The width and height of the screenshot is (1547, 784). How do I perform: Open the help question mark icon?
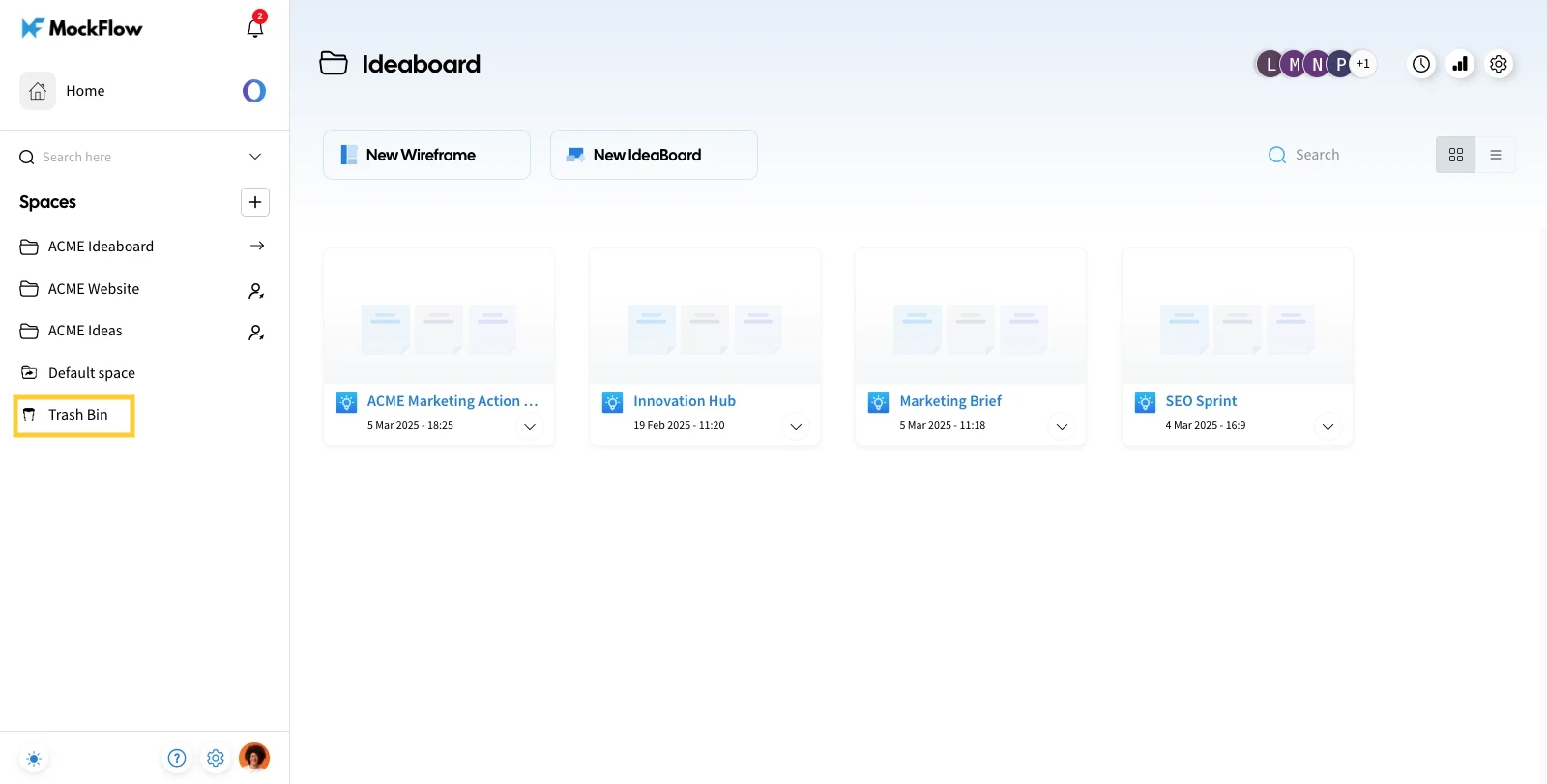point(177,758)
